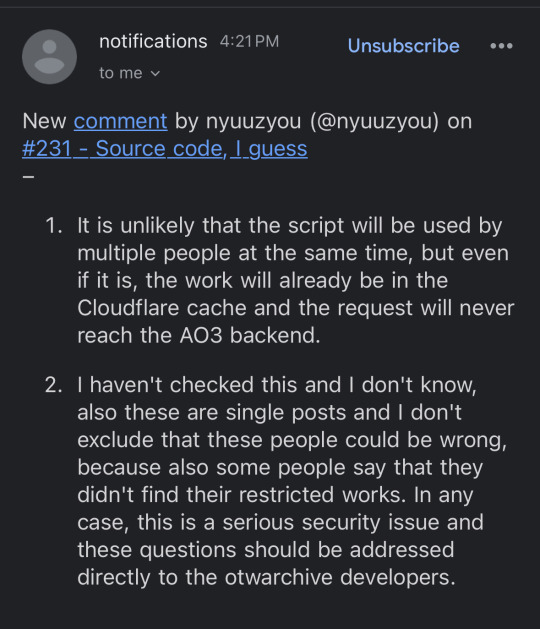This screenshot has width=540, height=629.
Task: Click the text "AO3 backend" ending item one
Action: 249,335
